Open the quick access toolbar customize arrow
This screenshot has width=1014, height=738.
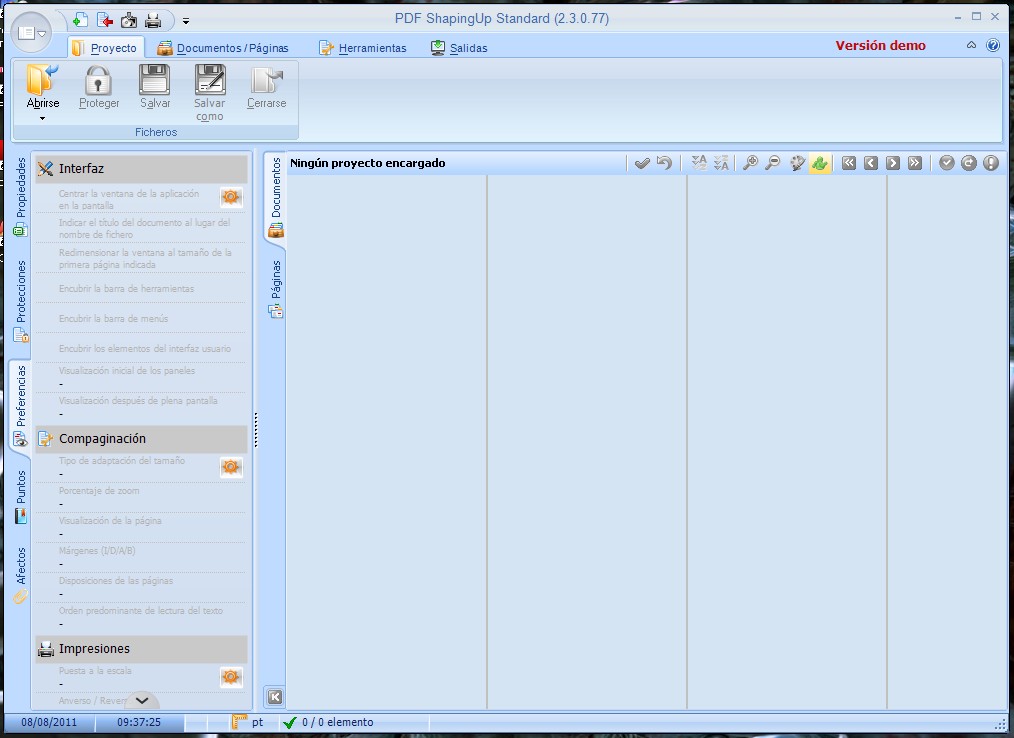tap(186, 21)
